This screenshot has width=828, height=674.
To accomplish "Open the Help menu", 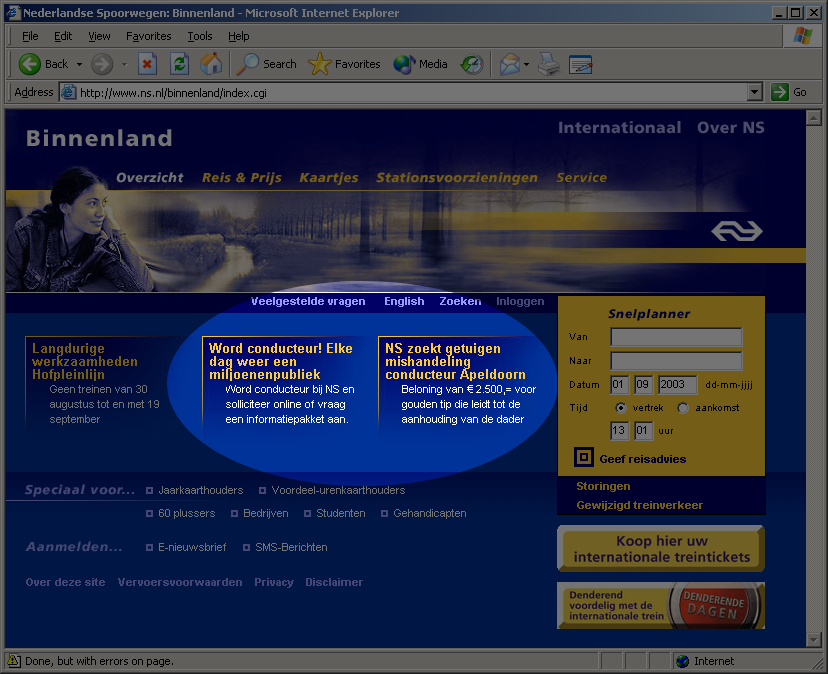I will point(239,36).
